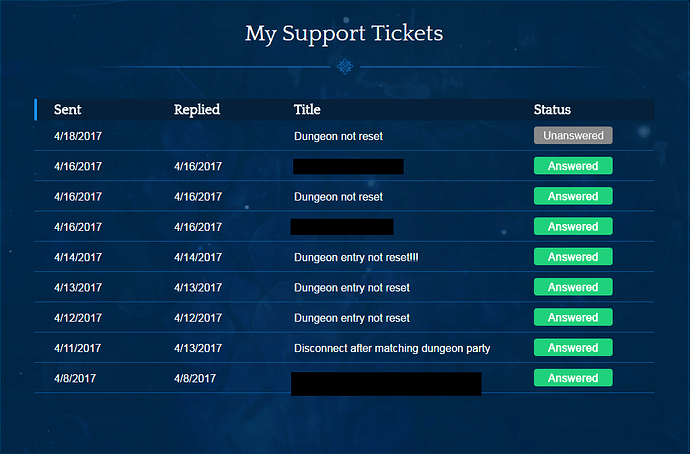Screen dimensions: 690x454
Task: Click the 'My Support Tickets' heading
Action: (x=344, y=34)
